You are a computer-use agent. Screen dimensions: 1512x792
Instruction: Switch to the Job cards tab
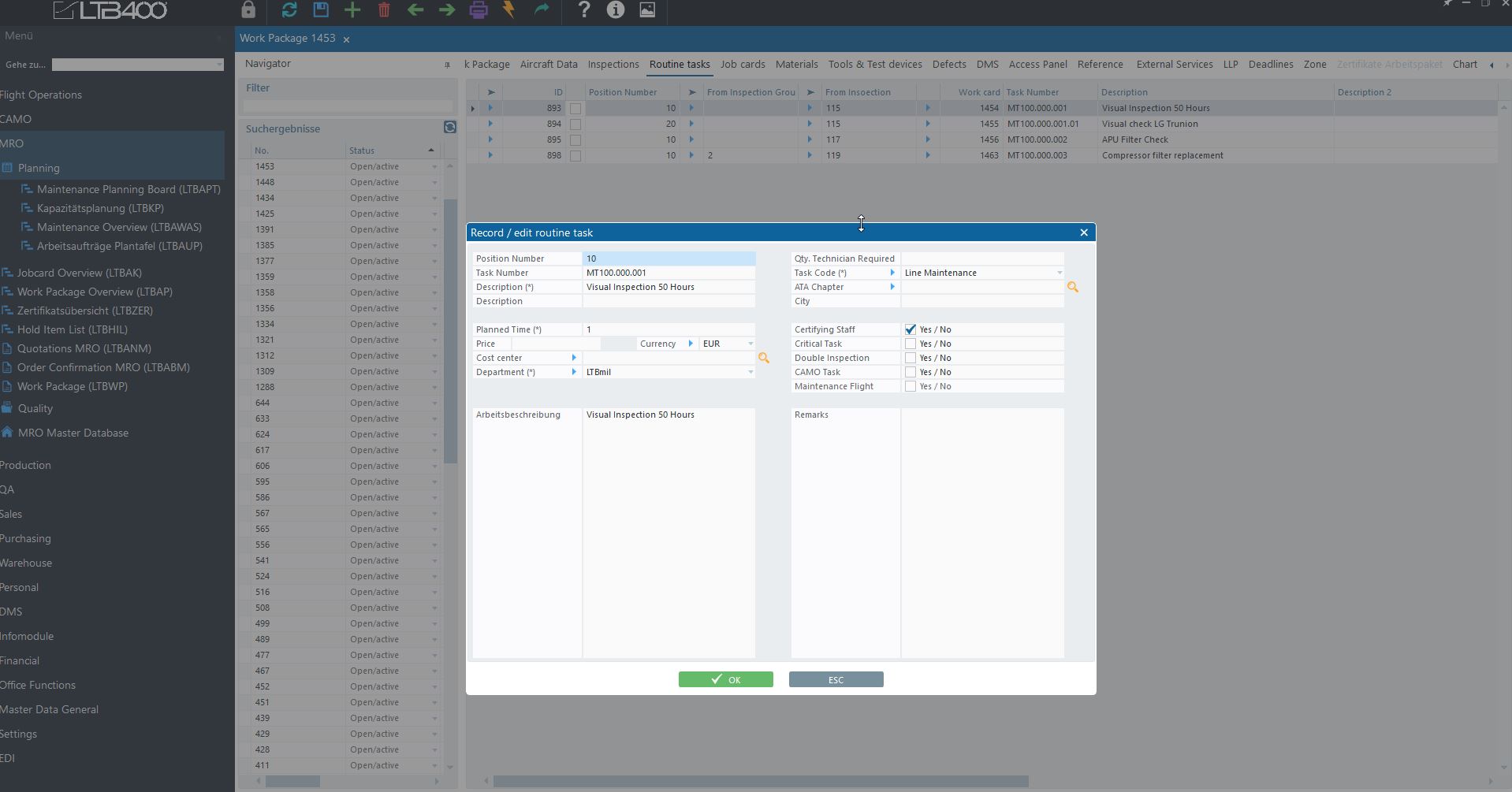[742, 65]
